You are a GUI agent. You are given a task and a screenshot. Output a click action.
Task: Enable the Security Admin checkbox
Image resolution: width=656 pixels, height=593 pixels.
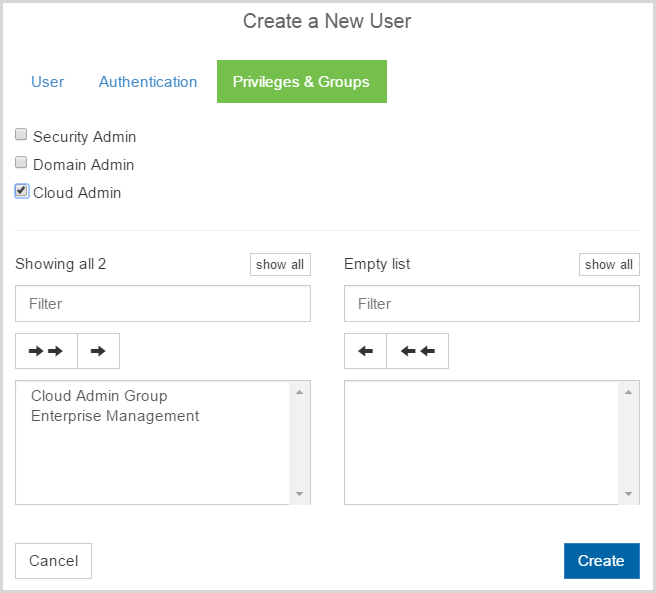[x=21, y=134]
